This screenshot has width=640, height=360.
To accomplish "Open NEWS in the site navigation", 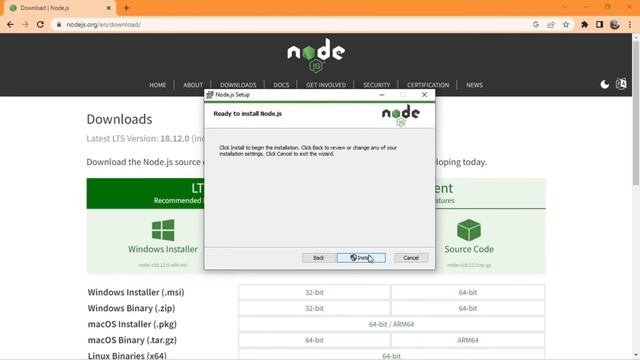I will [474, 85].
